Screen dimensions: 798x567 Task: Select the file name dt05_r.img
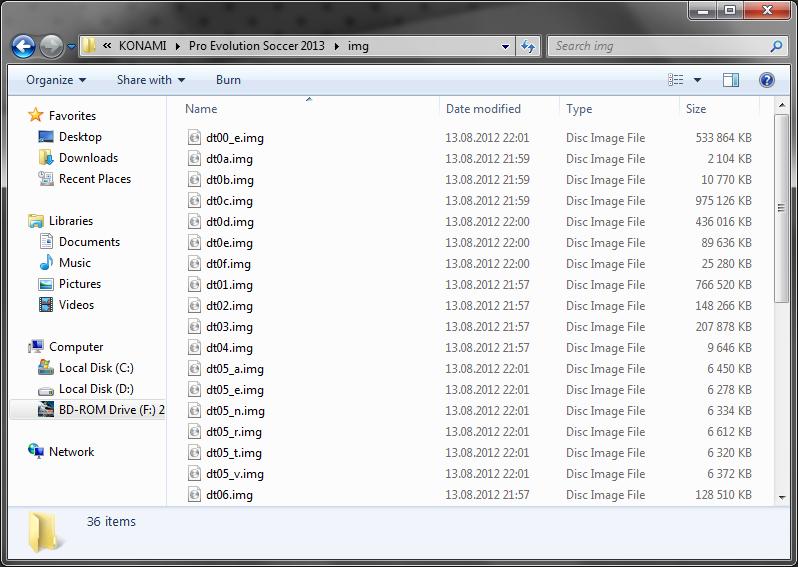[x=234, y=432]
